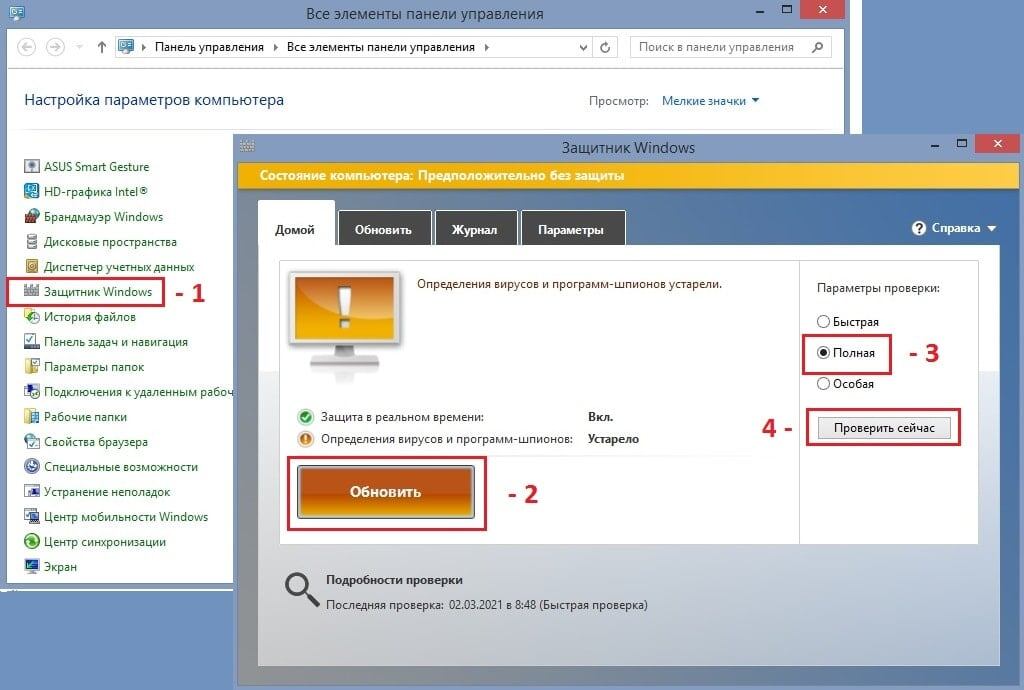Click the Подробности проверки magnifier icon
This screenshot has height=690, width=1024.
pyautogui.click(x=302, y=590)
